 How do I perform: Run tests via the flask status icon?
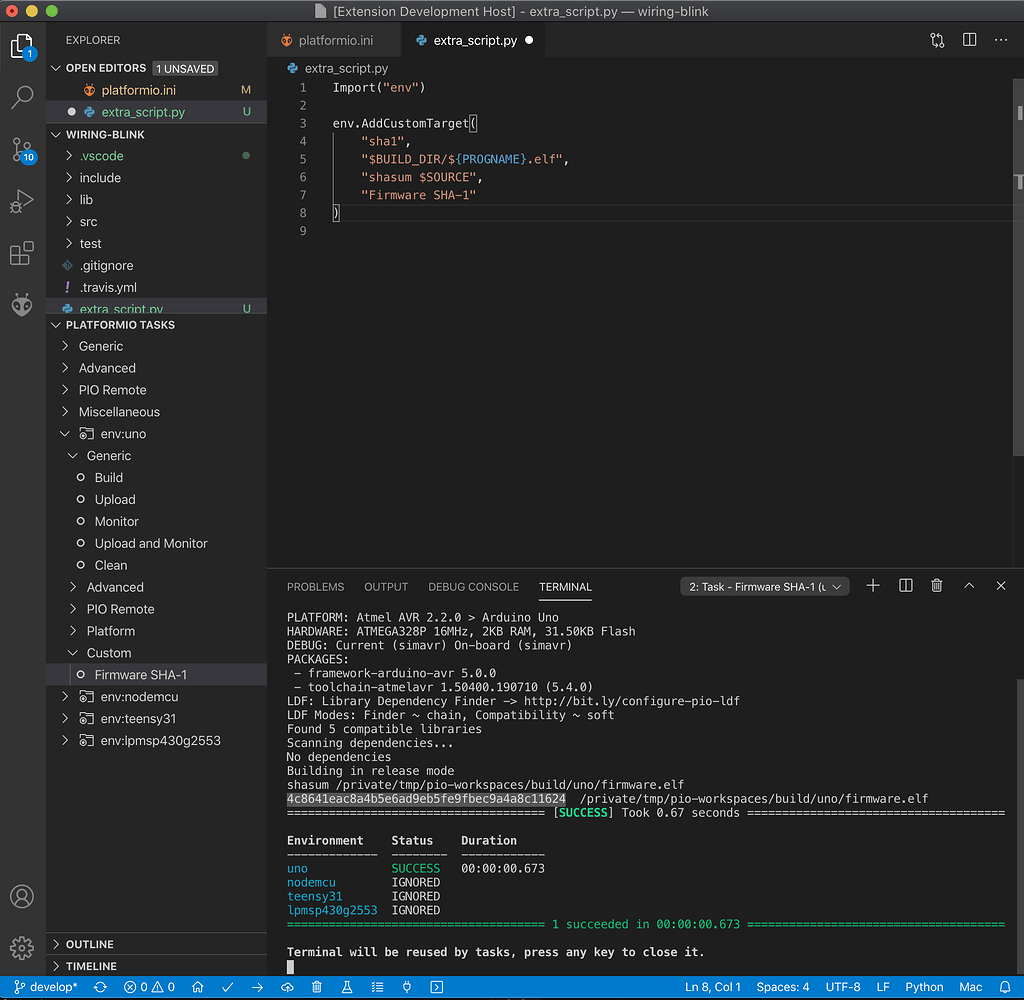[x=347, y=986]
